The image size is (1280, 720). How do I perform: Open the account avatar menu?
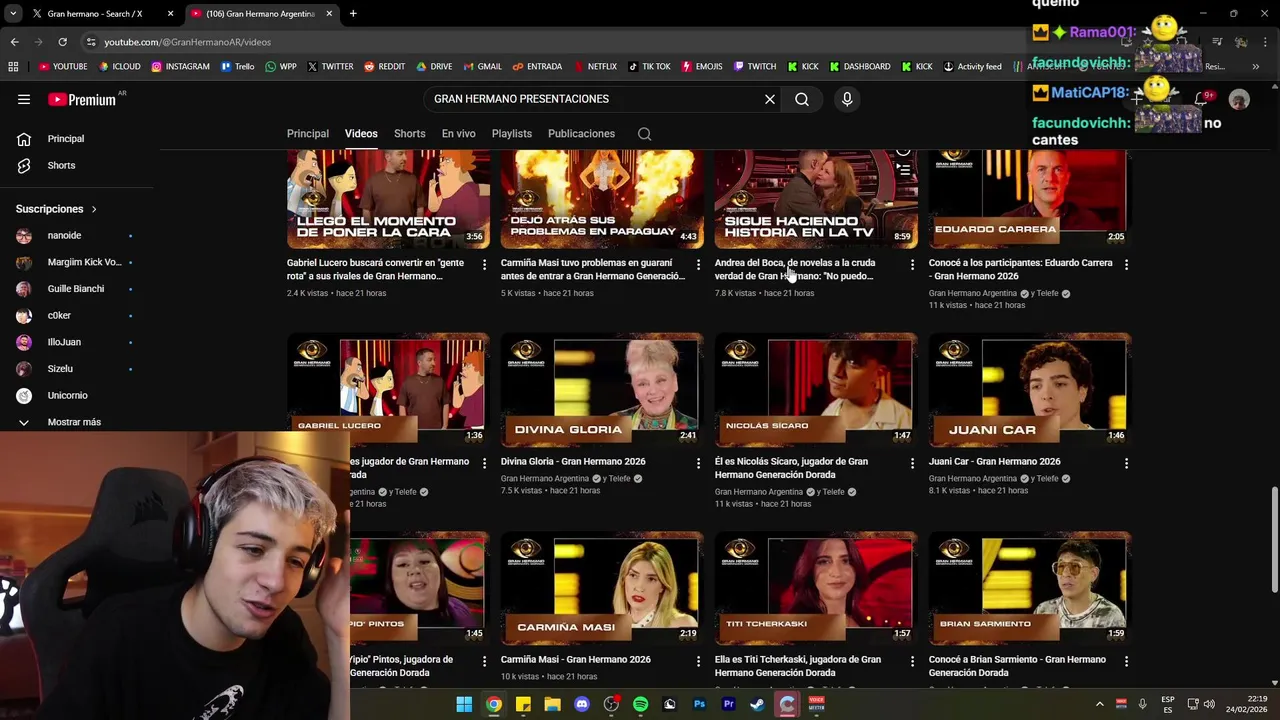click(1239, 99)
